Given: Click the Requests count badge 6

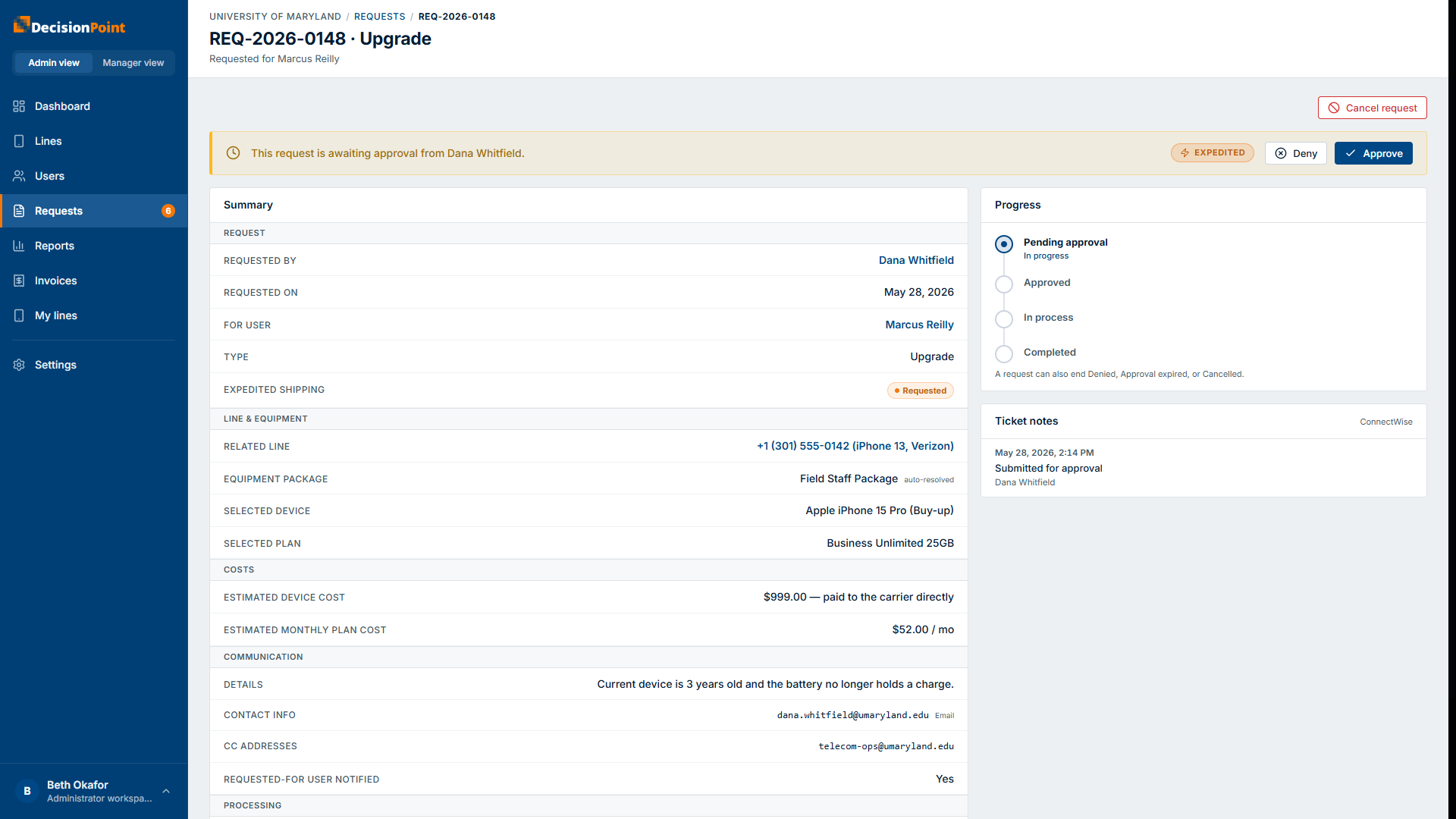Looking at the screenshot, I should (168, 211).
